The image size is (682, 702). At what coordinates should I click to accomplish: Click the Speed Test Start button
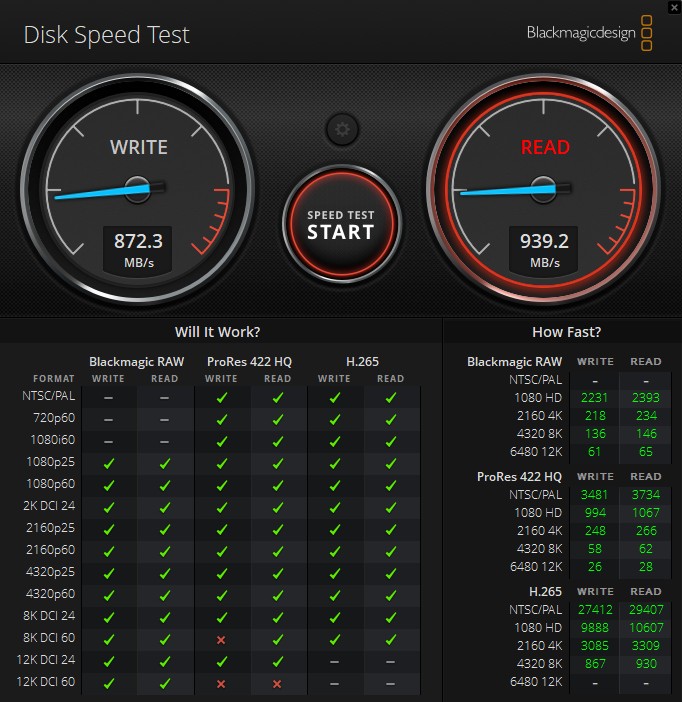tap(342, 224)
